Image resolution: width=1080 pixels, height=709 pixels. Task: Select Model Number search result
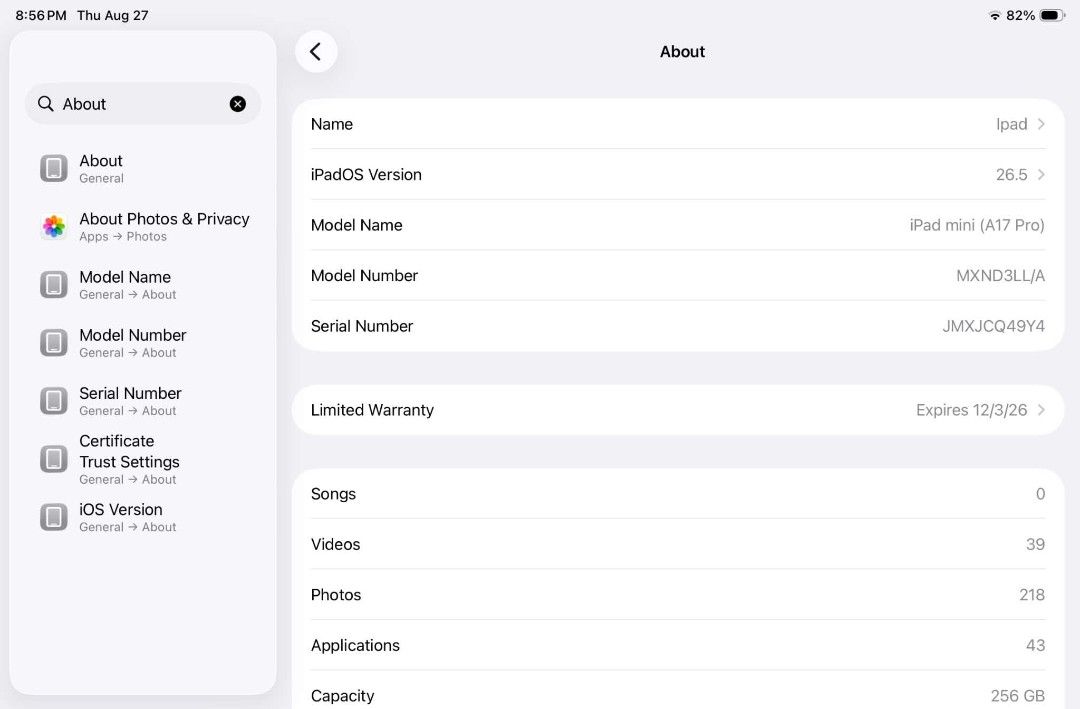pos(143,342)
